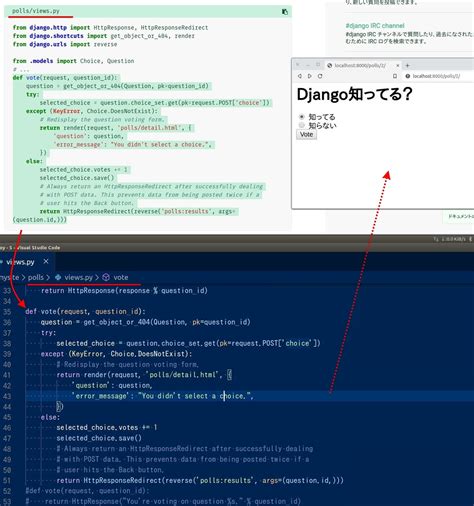This screenshot has width=474, height=506.
Task: Submit the poll with Vote button
Action: pos(306,135)
